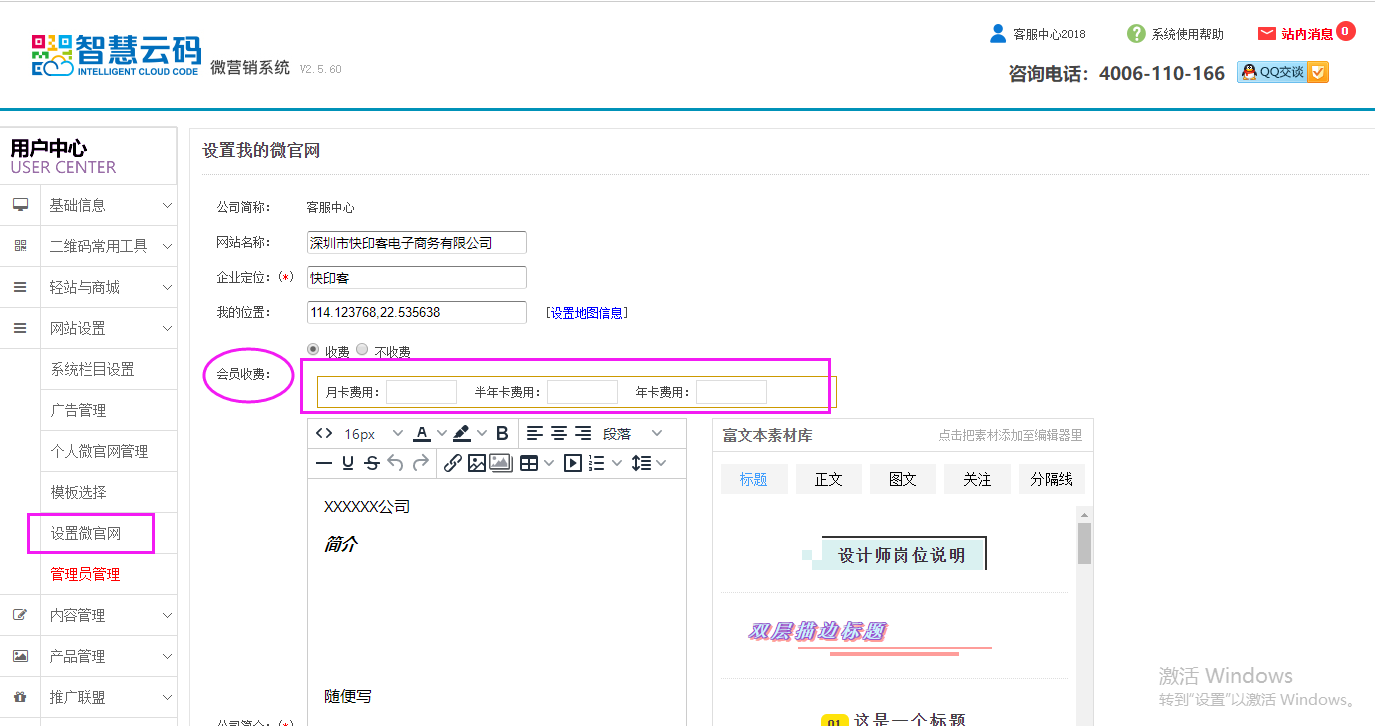This screenshot has height=726, width=1375.
Task: Open the text color picker arrow
Action: point(442,433)
